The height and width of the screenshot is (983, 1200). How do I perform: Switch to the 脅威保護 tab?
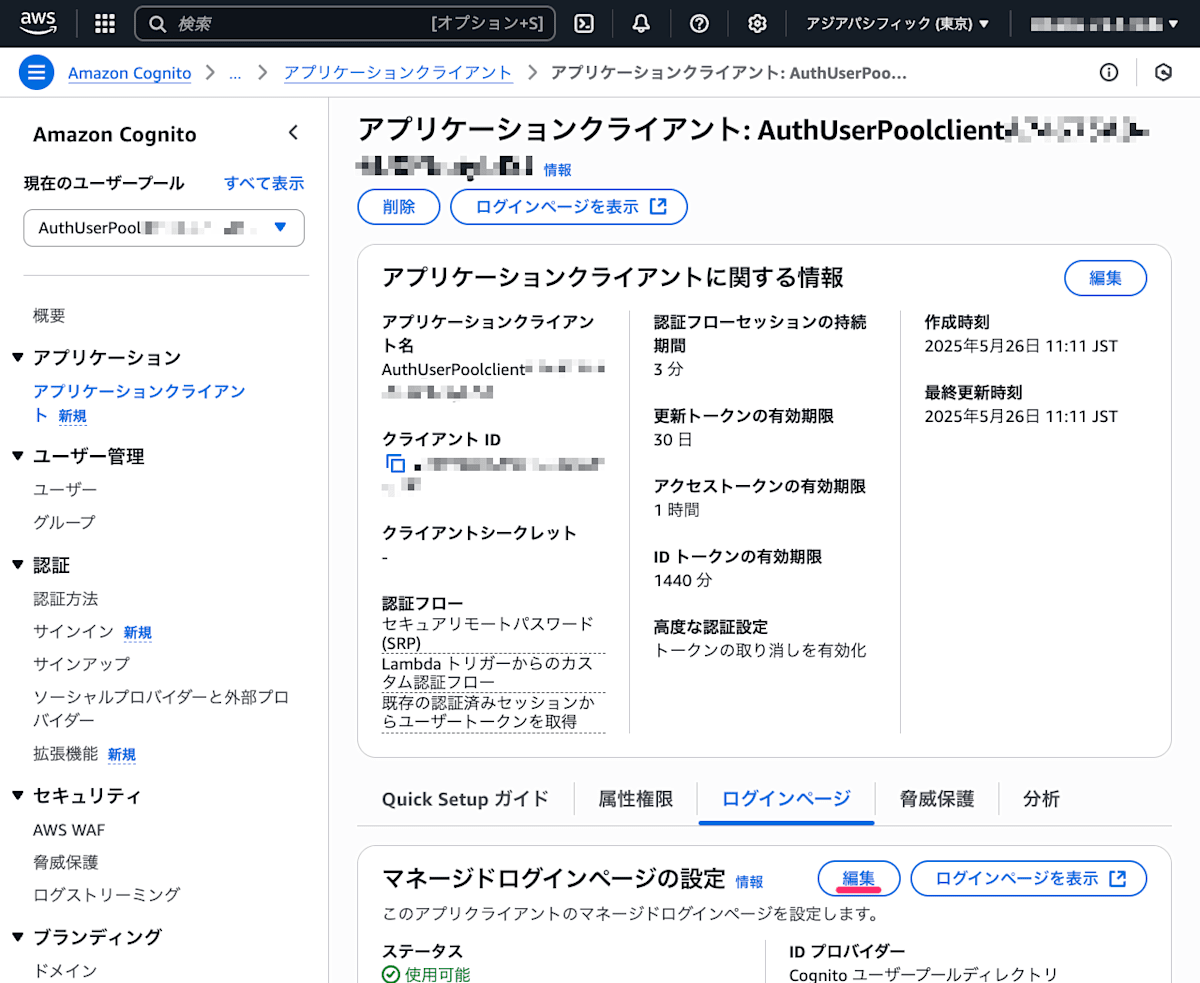(936, 799)
